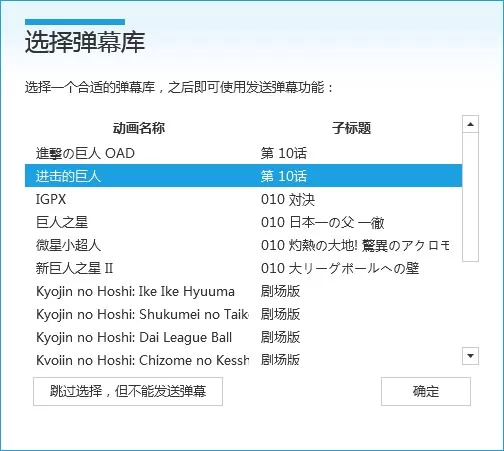Select the 巨人之星 row
This screenshot has height=451, width=504.
[x=243, y=222]
